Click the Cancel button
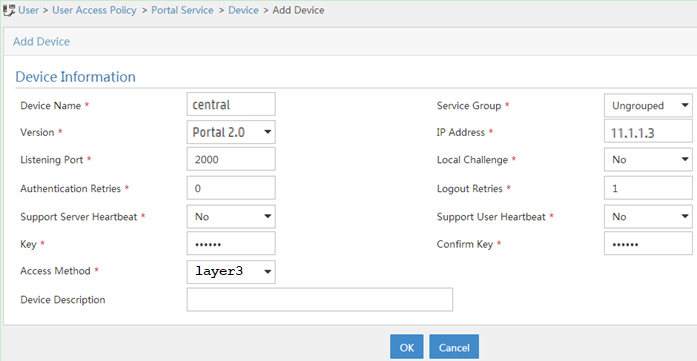 454,347
